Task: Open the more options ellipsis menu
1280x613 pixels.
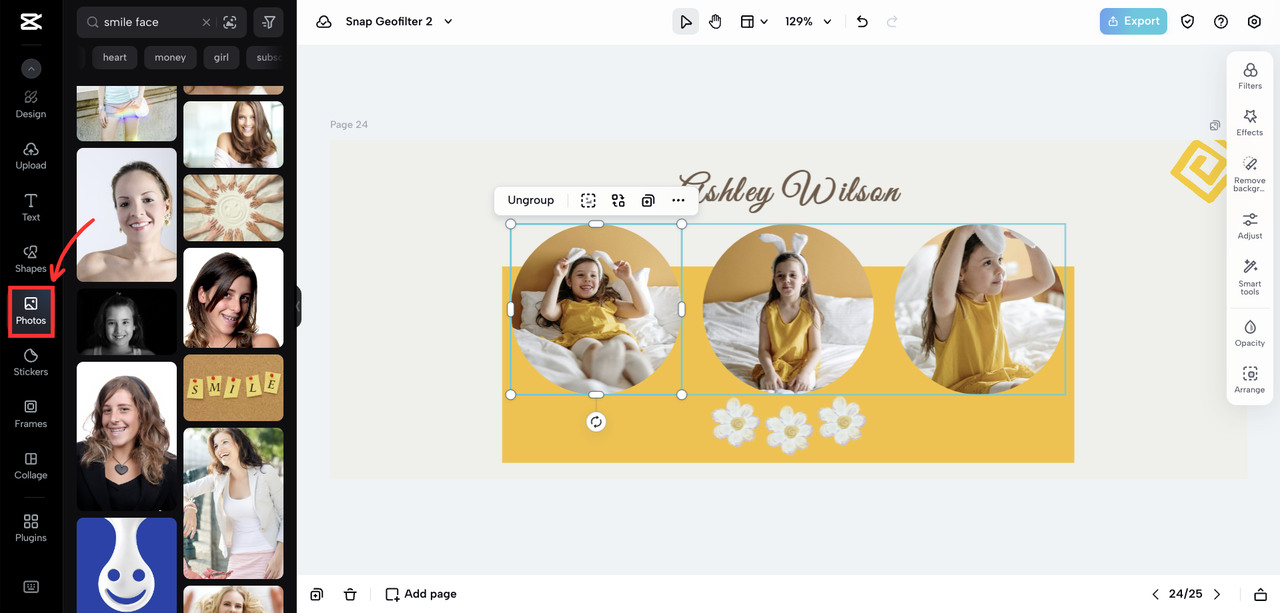Action: [x=678, y=201]
